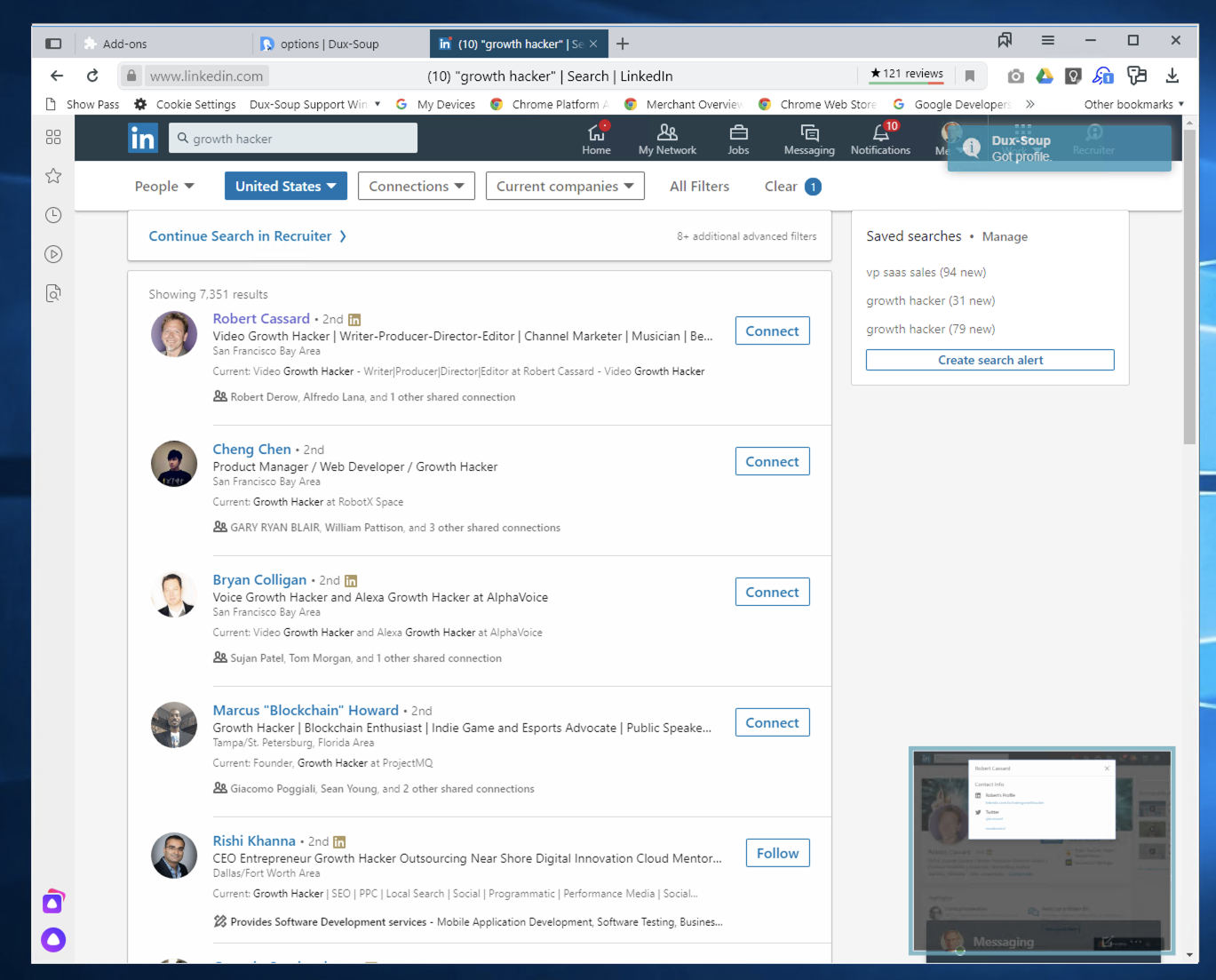
Task: Open History clock in sidebar
Action: (53, 215)
